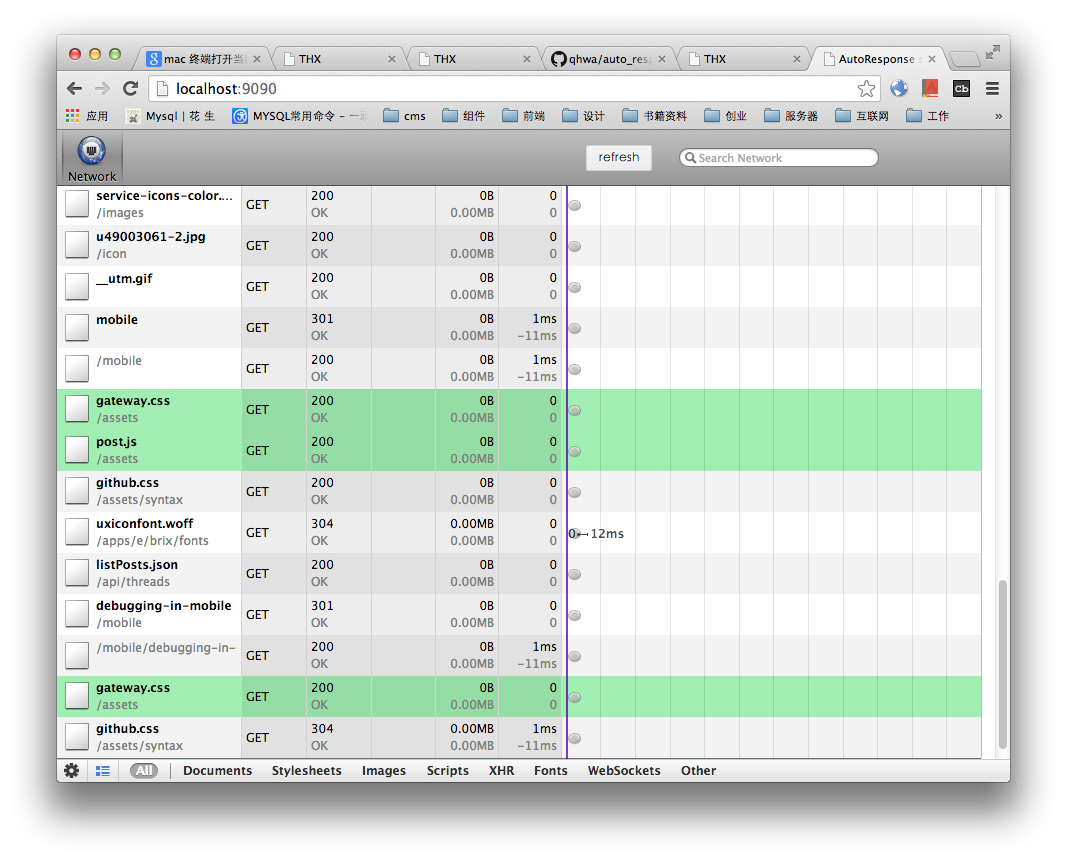Image resolution: width=1067 pixels, height=861 pixels.
Task: Click the timeline dot for uxiconfont.woff
Action: coord(575,534)
